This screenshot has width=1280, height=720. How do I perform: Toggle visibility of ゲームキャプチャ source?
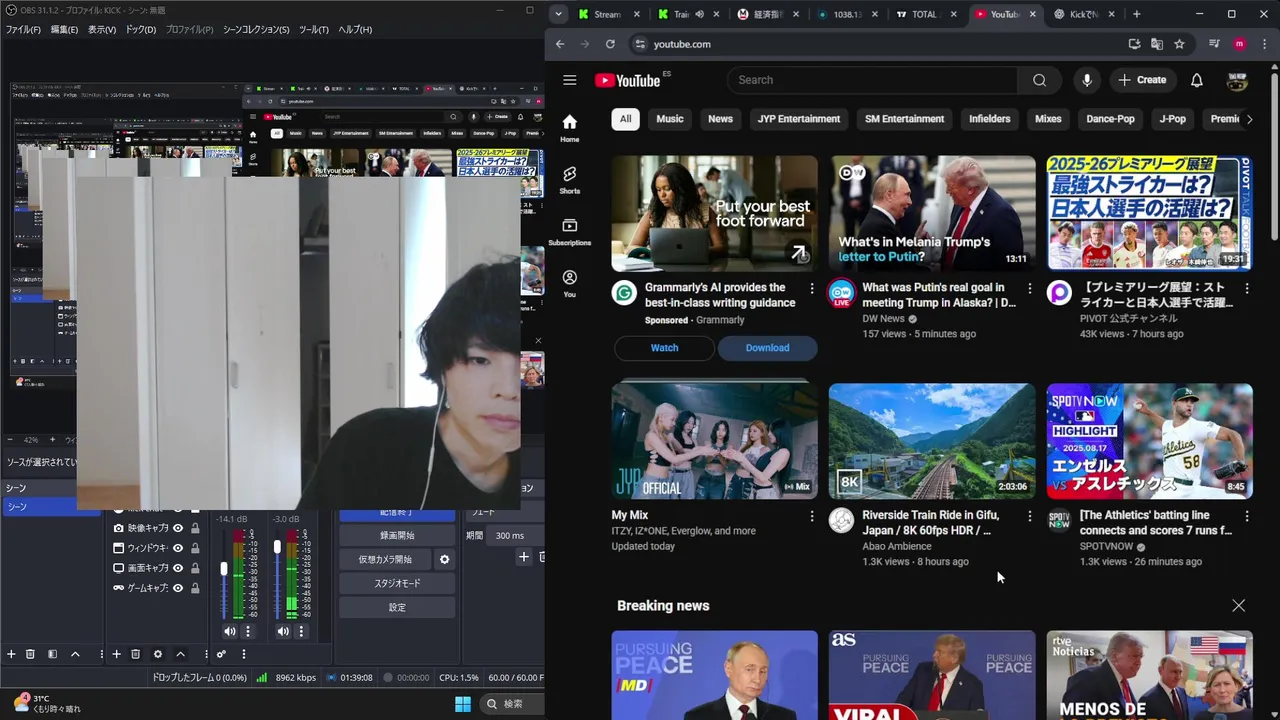pos(178,588)
